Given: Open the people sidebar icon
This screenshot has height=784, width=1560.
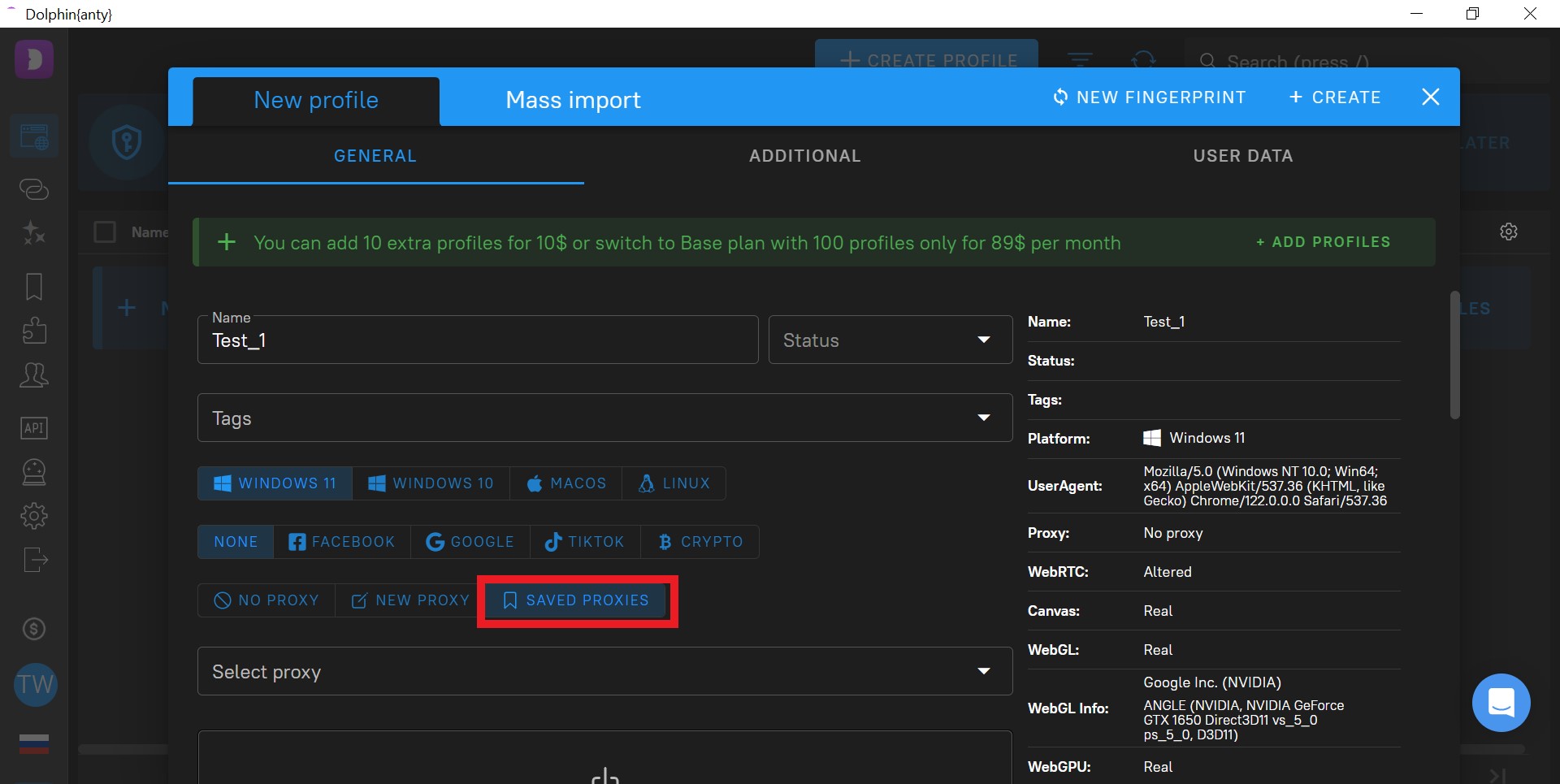Looking at the screenshot, I should 34,375.
